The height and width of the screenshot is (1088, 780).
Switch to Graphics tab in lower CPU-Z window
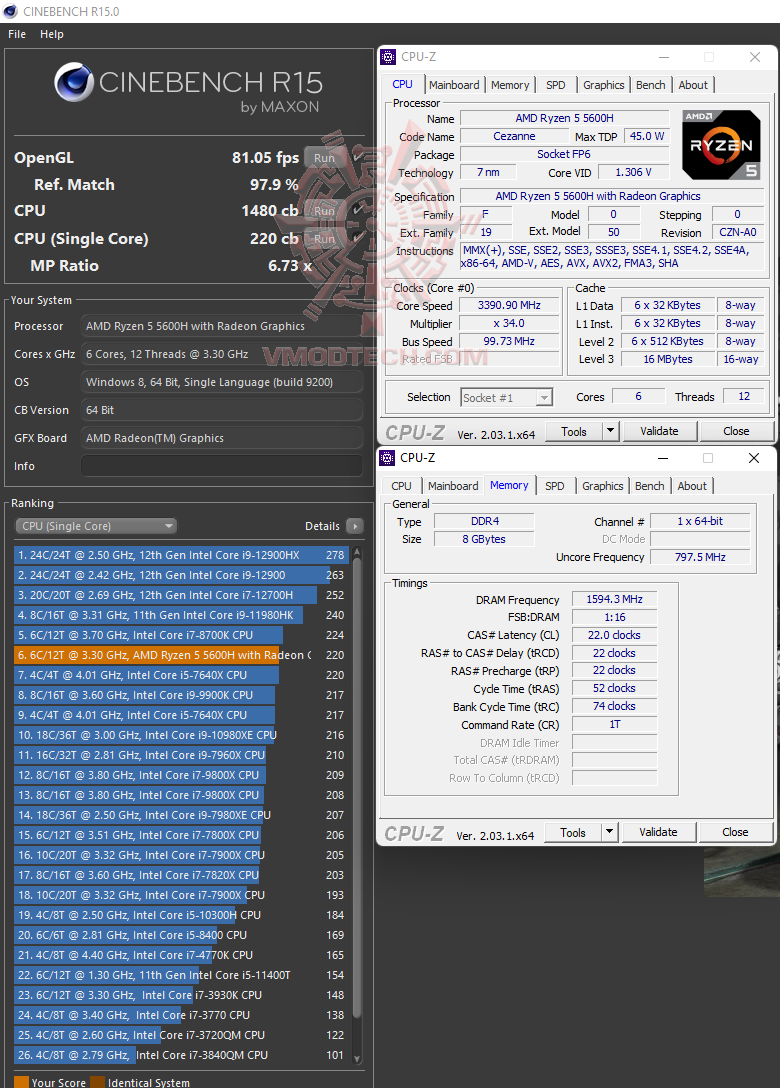[x=602, y=486]
